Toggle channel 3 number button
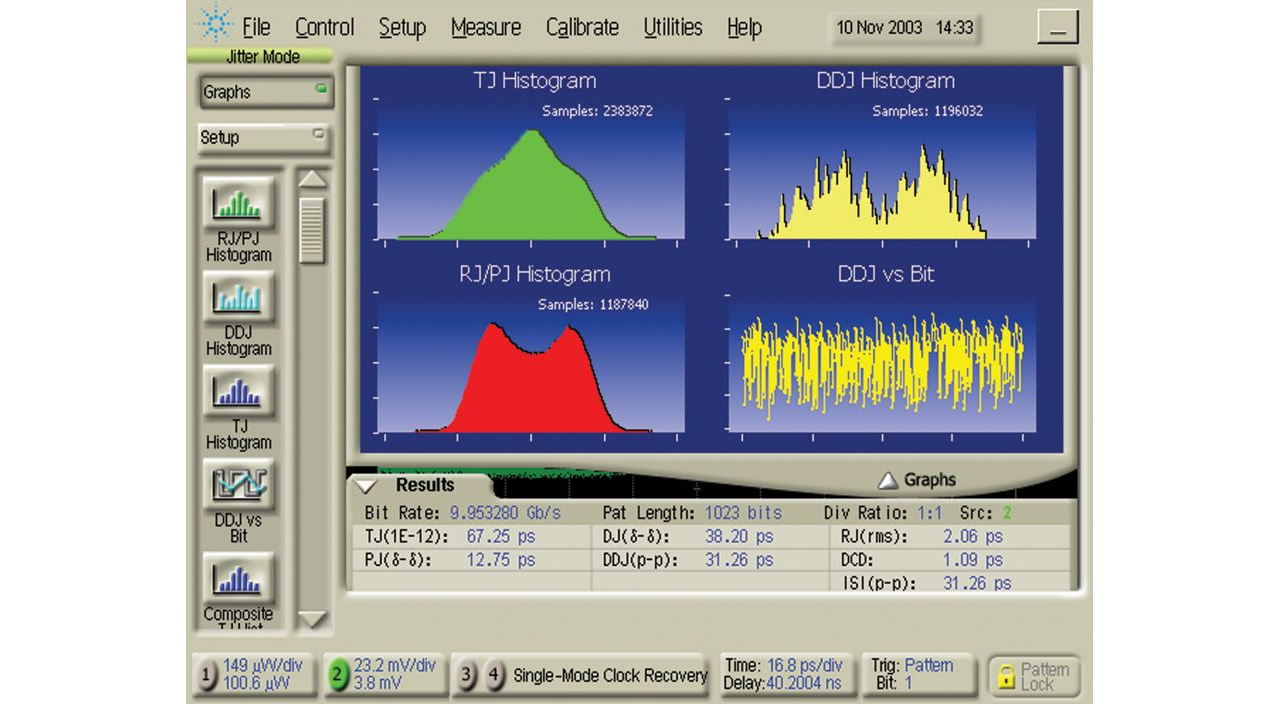The image size is (1280, 704). 466,676
